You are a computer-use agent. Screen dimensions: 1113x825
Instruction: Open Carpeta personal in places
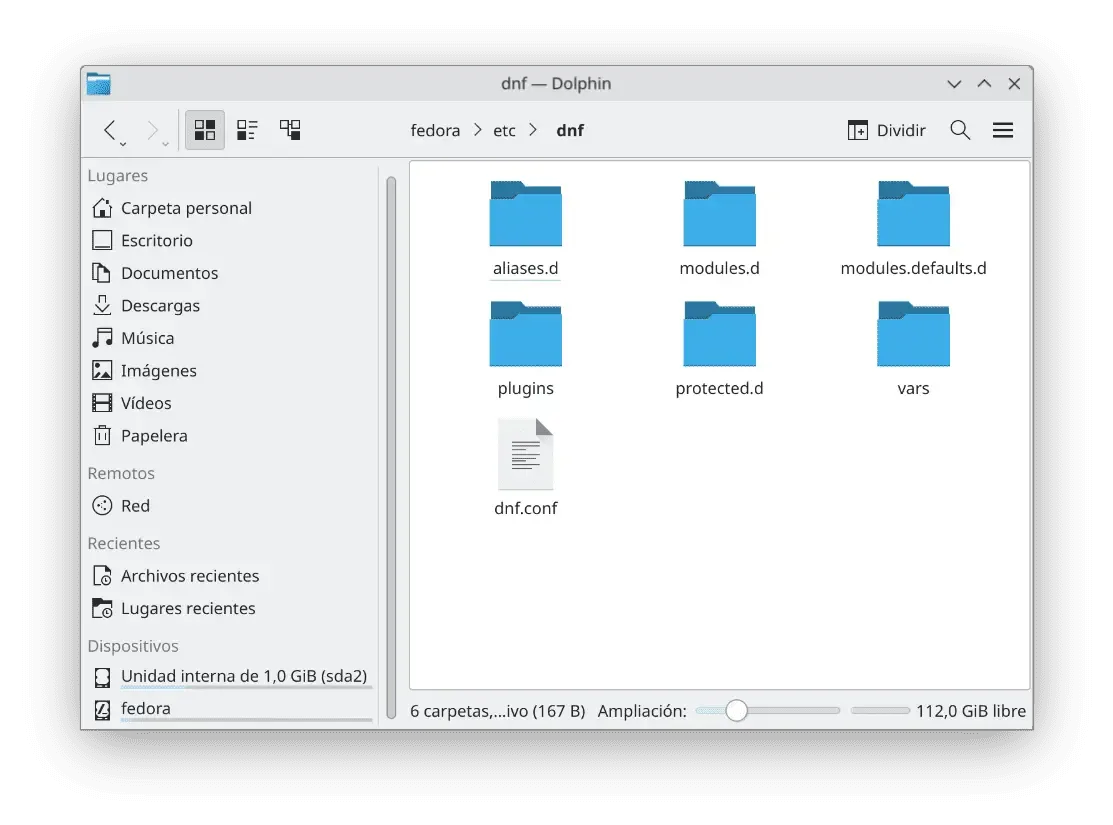tap(231, 208)
